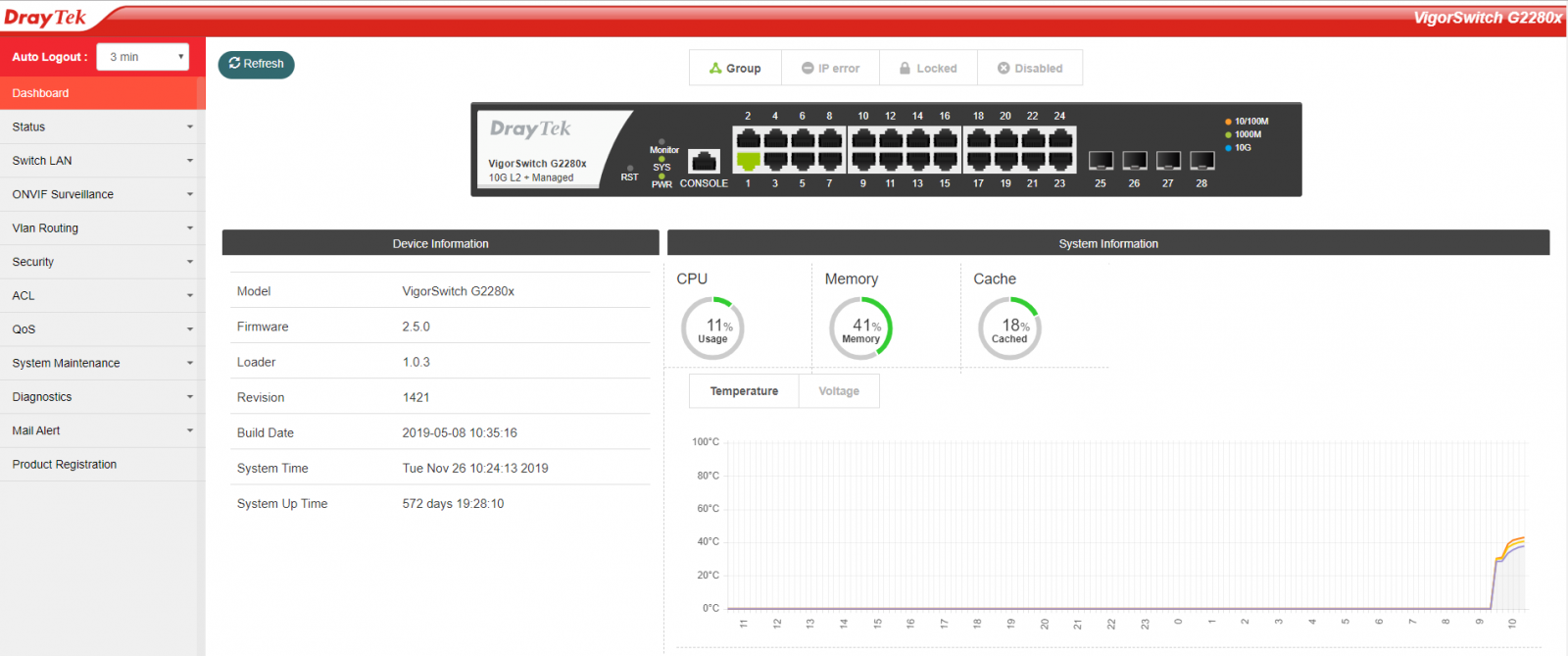Click the Build Date value 2019-05-08 10:35:16
This screenshot has height=656, width=1568.
point(460,432)
